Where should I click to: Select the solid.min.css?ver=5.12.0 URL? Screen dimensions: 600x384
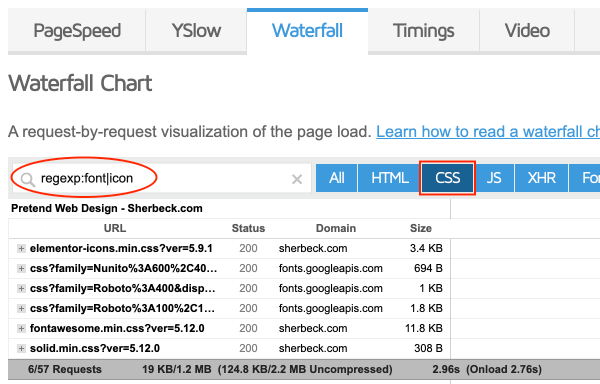tap(95, 348)
